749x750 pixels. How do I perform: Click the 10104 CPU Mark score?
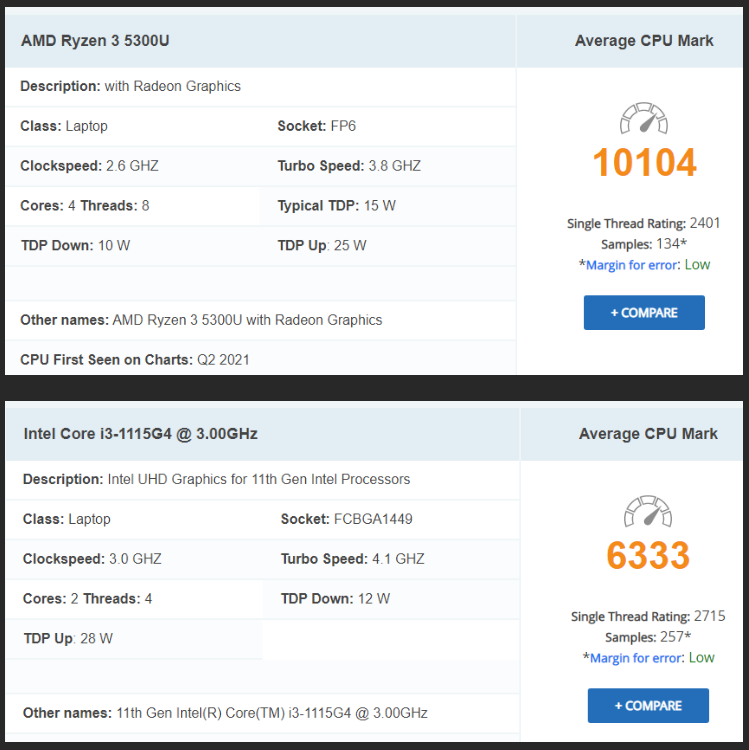(x=644, y=163)
